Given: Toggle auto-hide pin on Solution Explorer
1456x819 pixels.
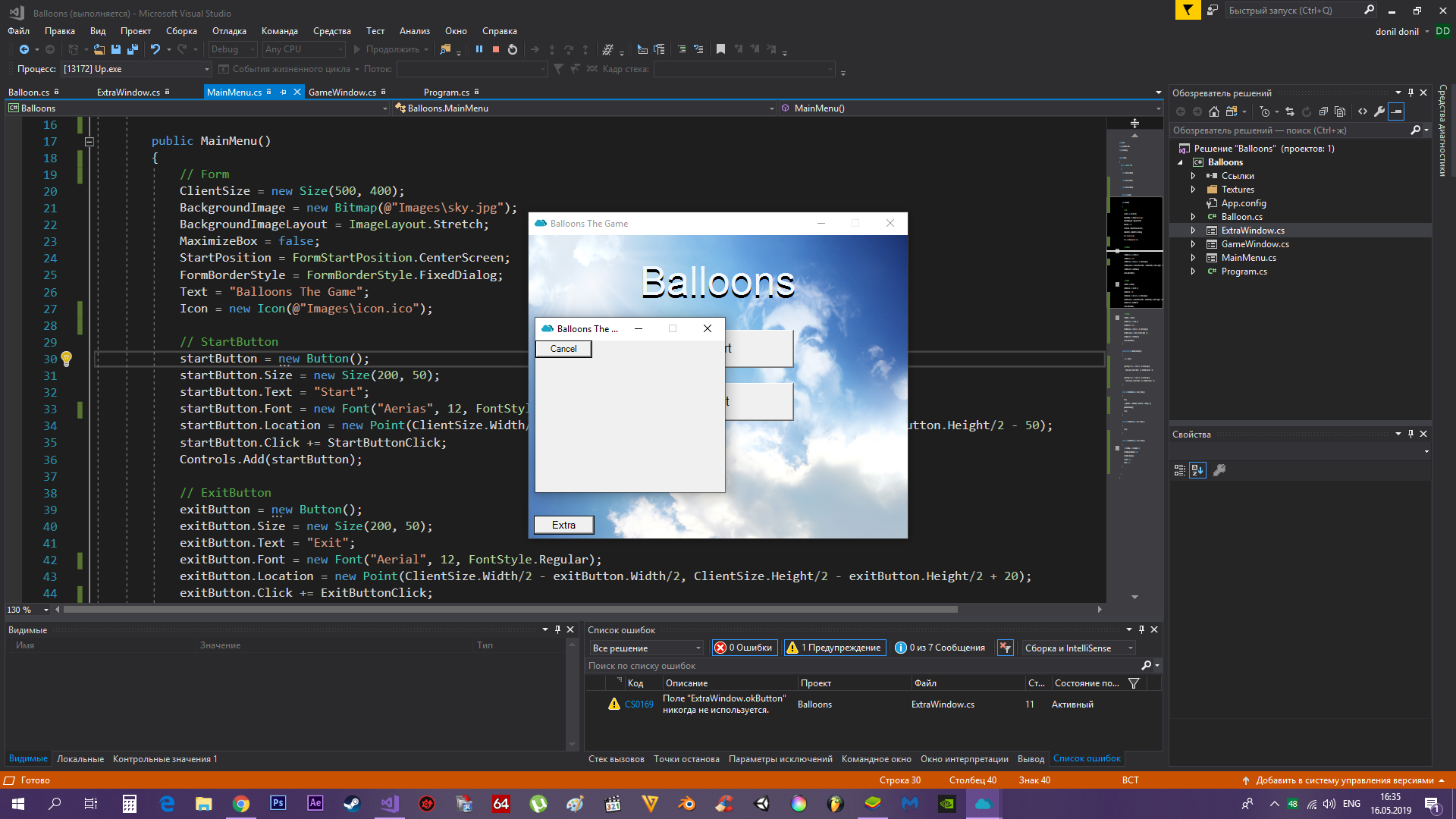Looking at the screenshot, I should pyautogui.click(x=1410, y=93).
